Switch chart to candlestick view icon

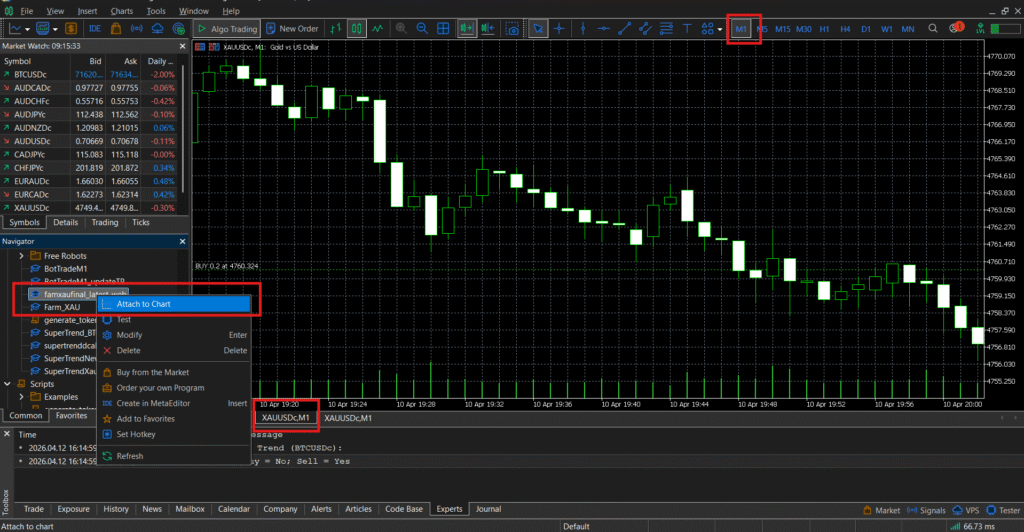pyautogui.click(x=356, y=29)
